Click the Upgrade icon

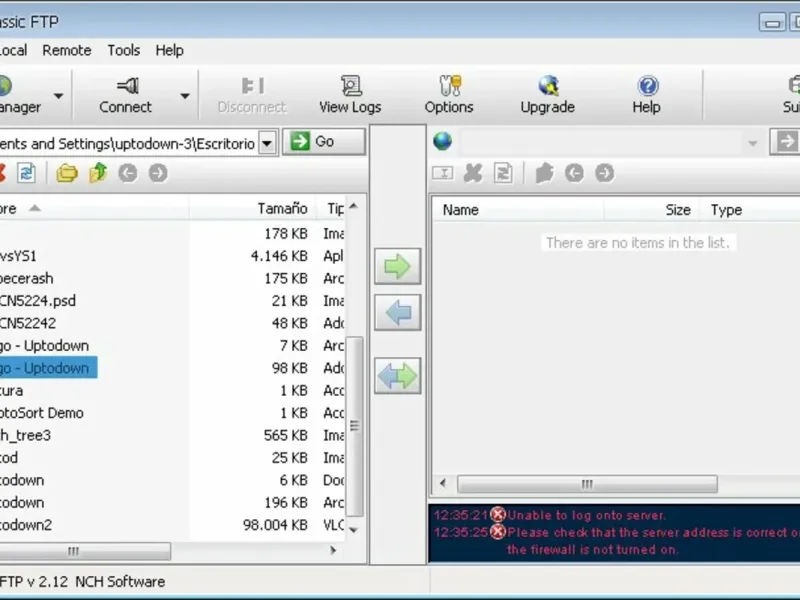(548, 86)
